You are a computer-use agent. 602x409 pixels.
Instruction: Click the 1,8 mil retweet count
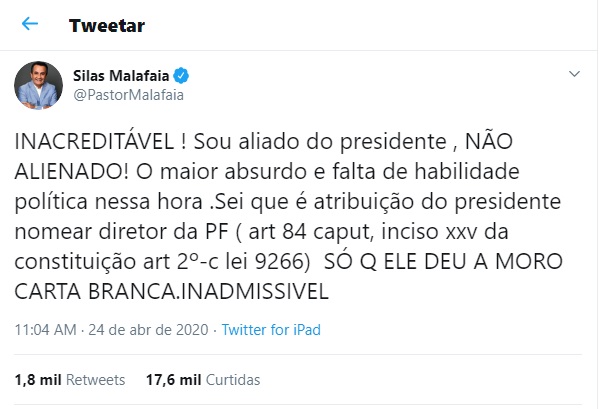36,380
